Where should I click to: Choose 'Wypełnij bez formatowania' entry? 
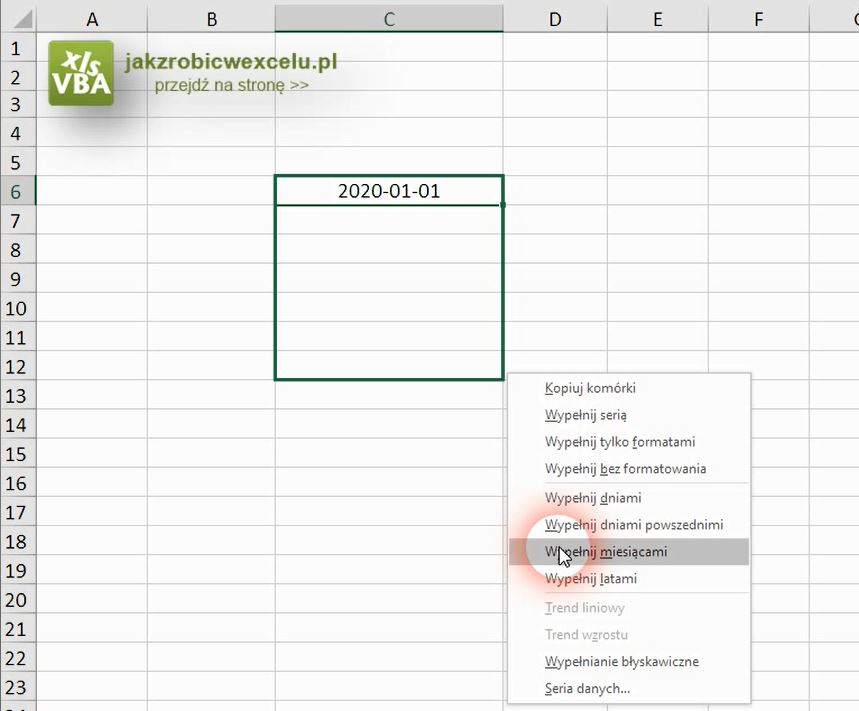pyautogui.click(x=626, y=469)
